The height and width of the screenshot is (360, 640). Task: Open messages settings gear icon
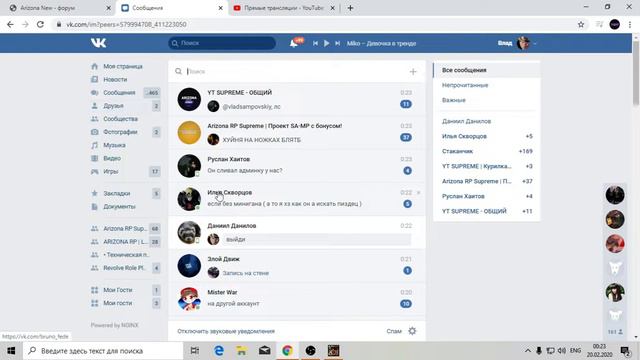pyautogui.click(x=412, y=331)
